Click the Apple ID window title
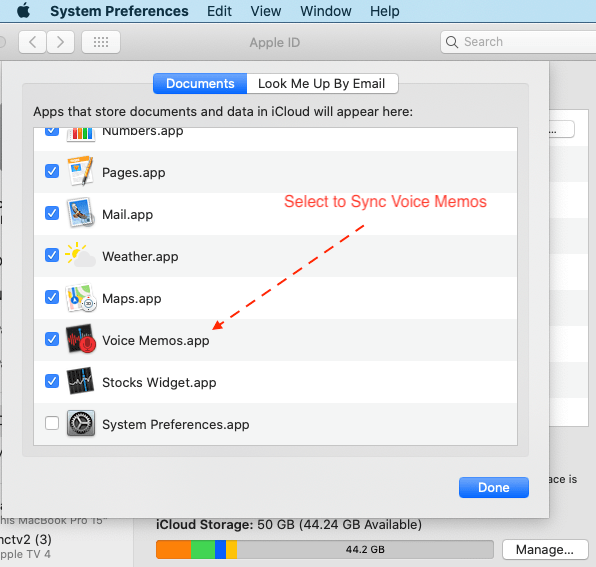 (x=275, y=42)
